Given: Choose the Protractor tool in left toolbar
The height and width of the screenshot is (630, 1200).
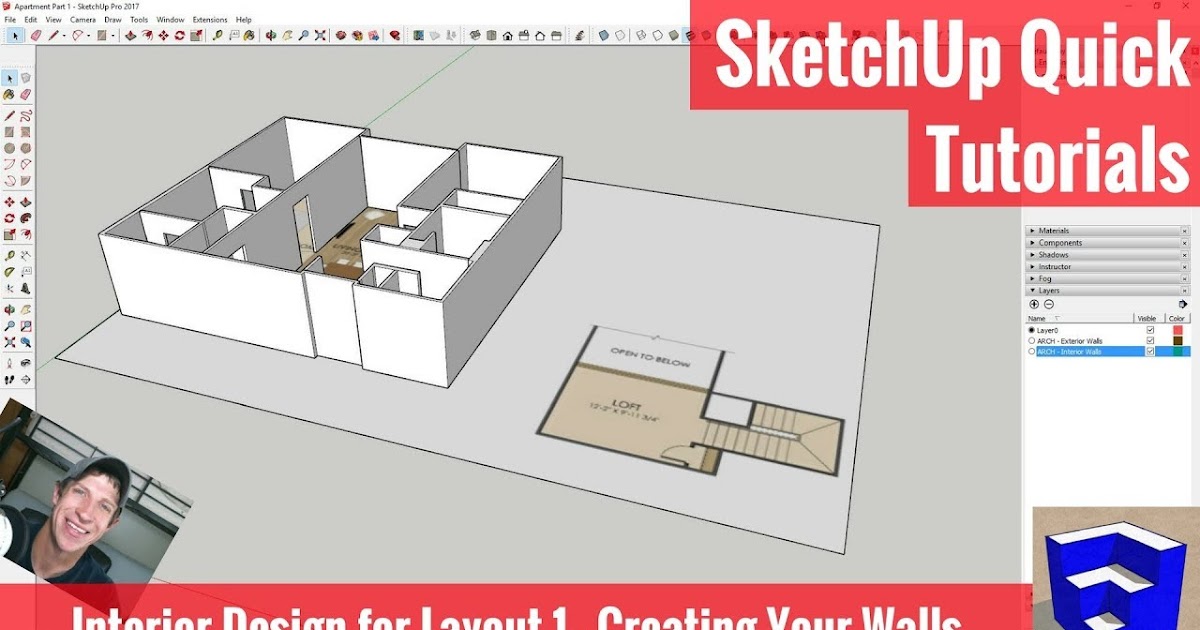Looking at the screenshot, I should pos(9,272).
